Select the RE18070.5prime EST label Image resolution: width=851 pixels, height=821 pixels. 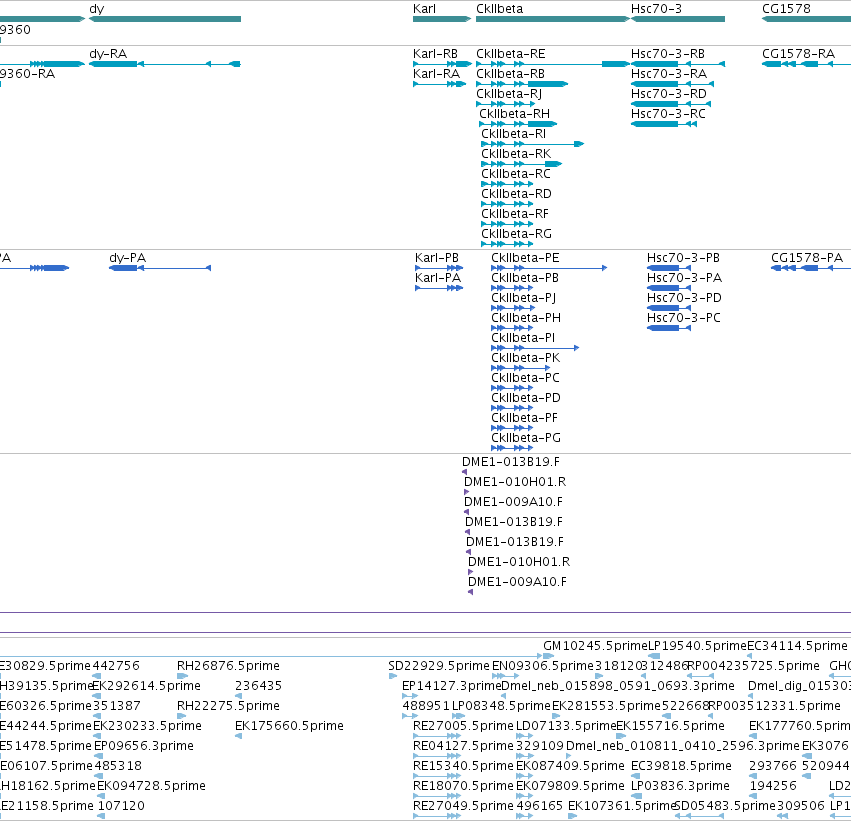pos(463,786)
